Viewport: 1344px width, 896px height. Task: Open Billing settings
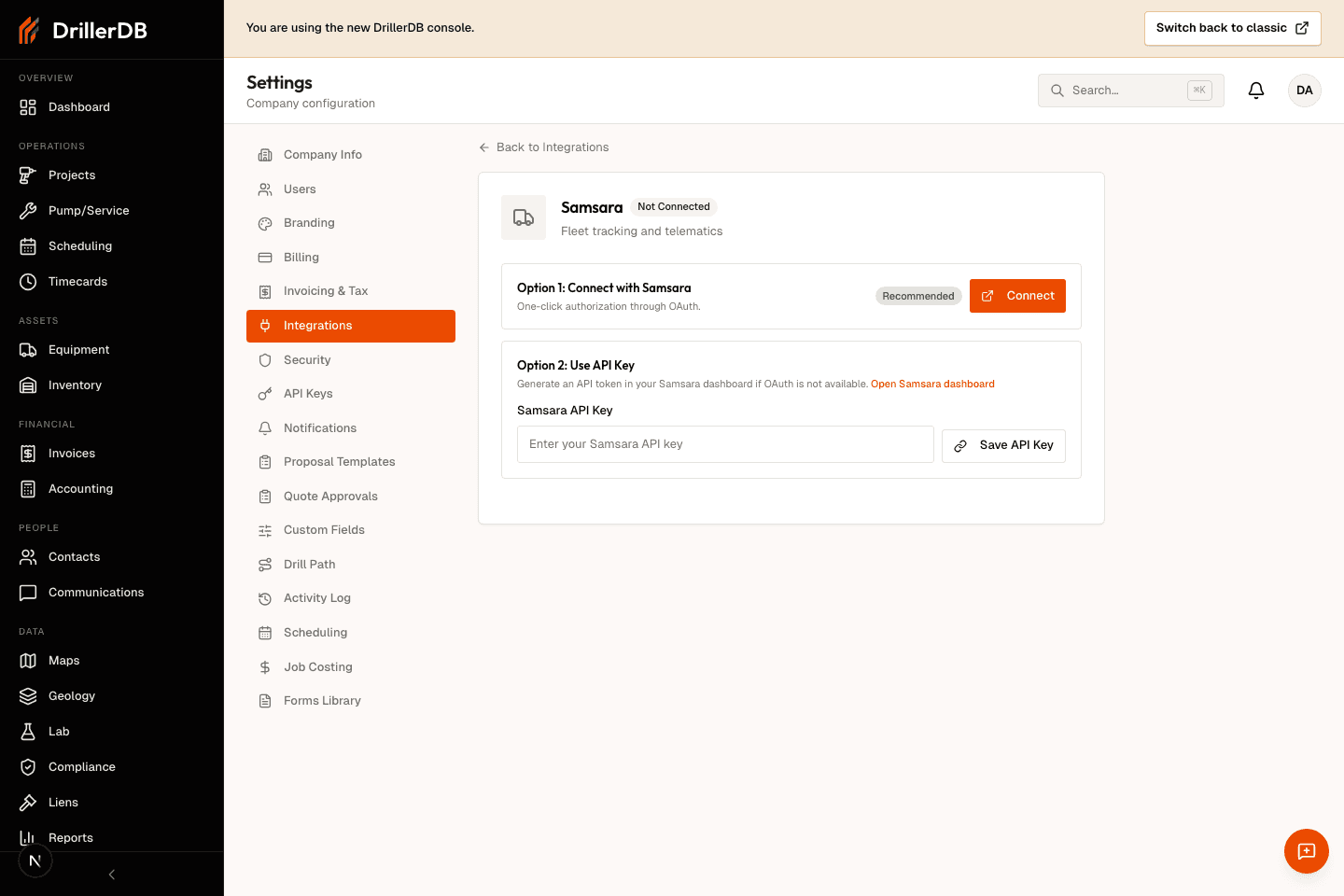tap(351, 258)
